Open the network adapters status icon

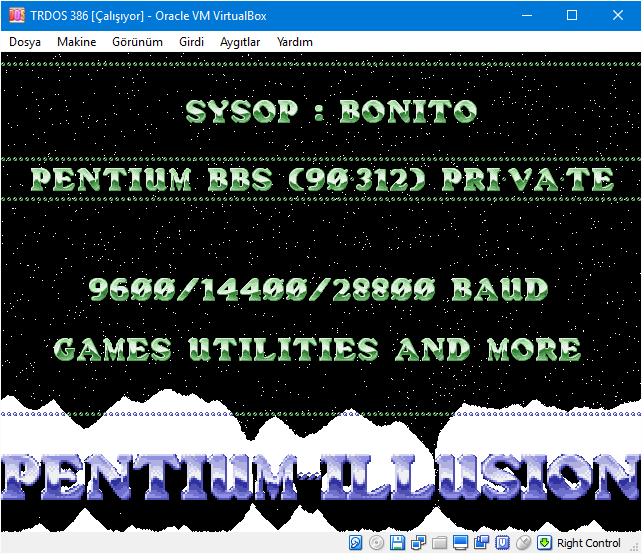pyautogui.click(x=418, y=543)
